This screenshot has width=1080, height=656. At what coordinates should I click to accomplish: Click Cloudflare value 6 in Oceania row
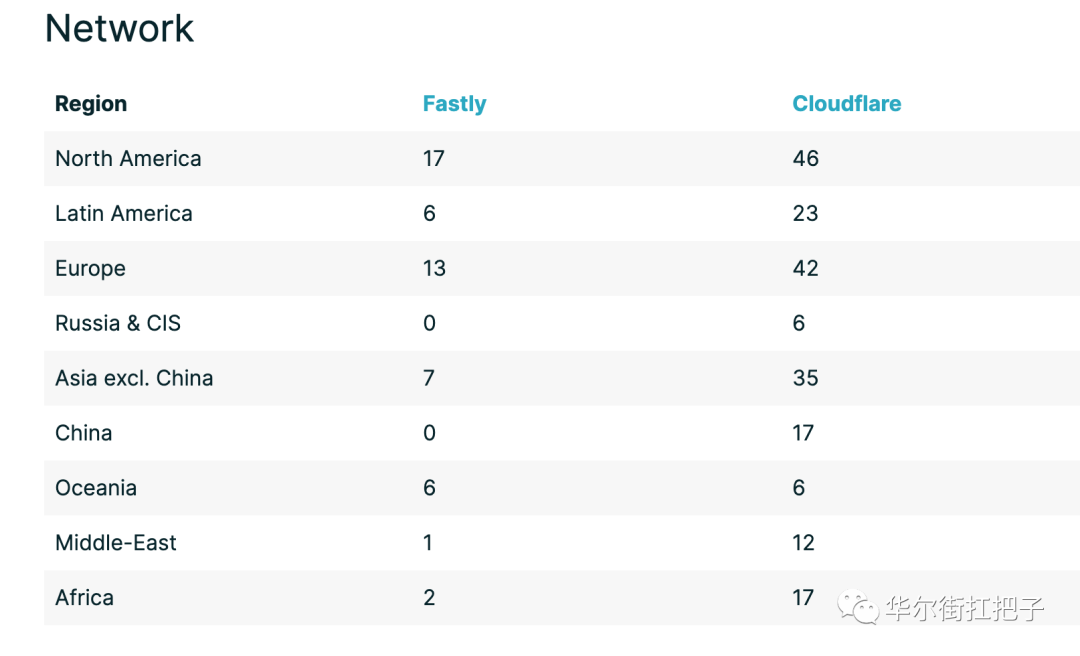(799, 488)
